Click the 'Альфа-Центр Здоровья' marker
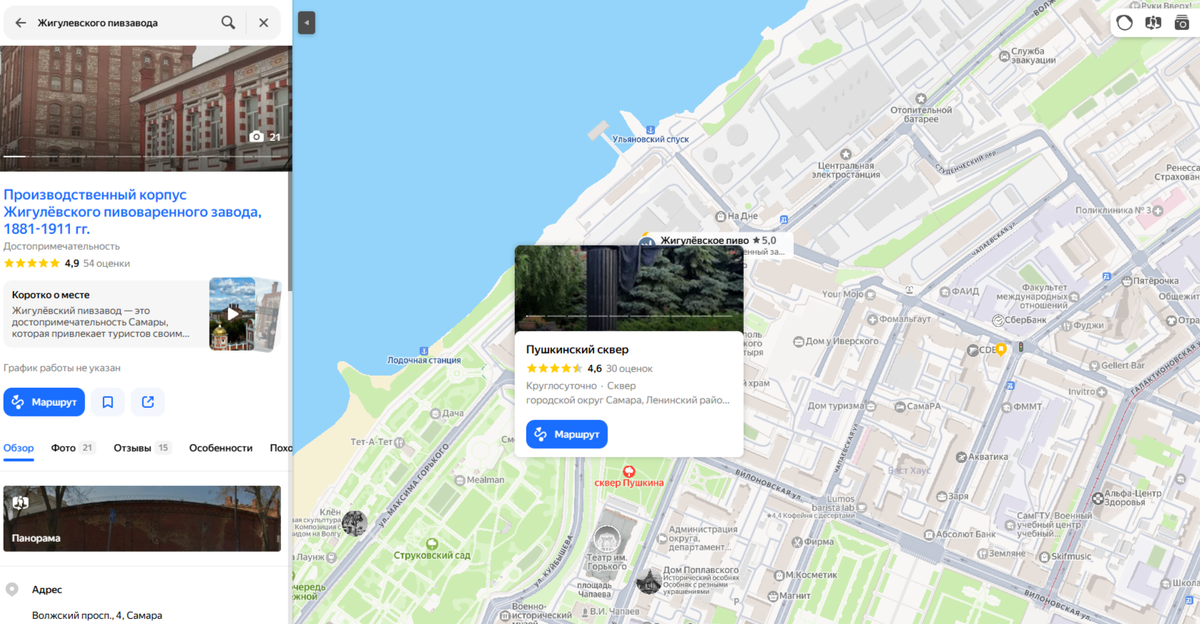This screenshot has width=1200, height=624. pos(1098,497)
